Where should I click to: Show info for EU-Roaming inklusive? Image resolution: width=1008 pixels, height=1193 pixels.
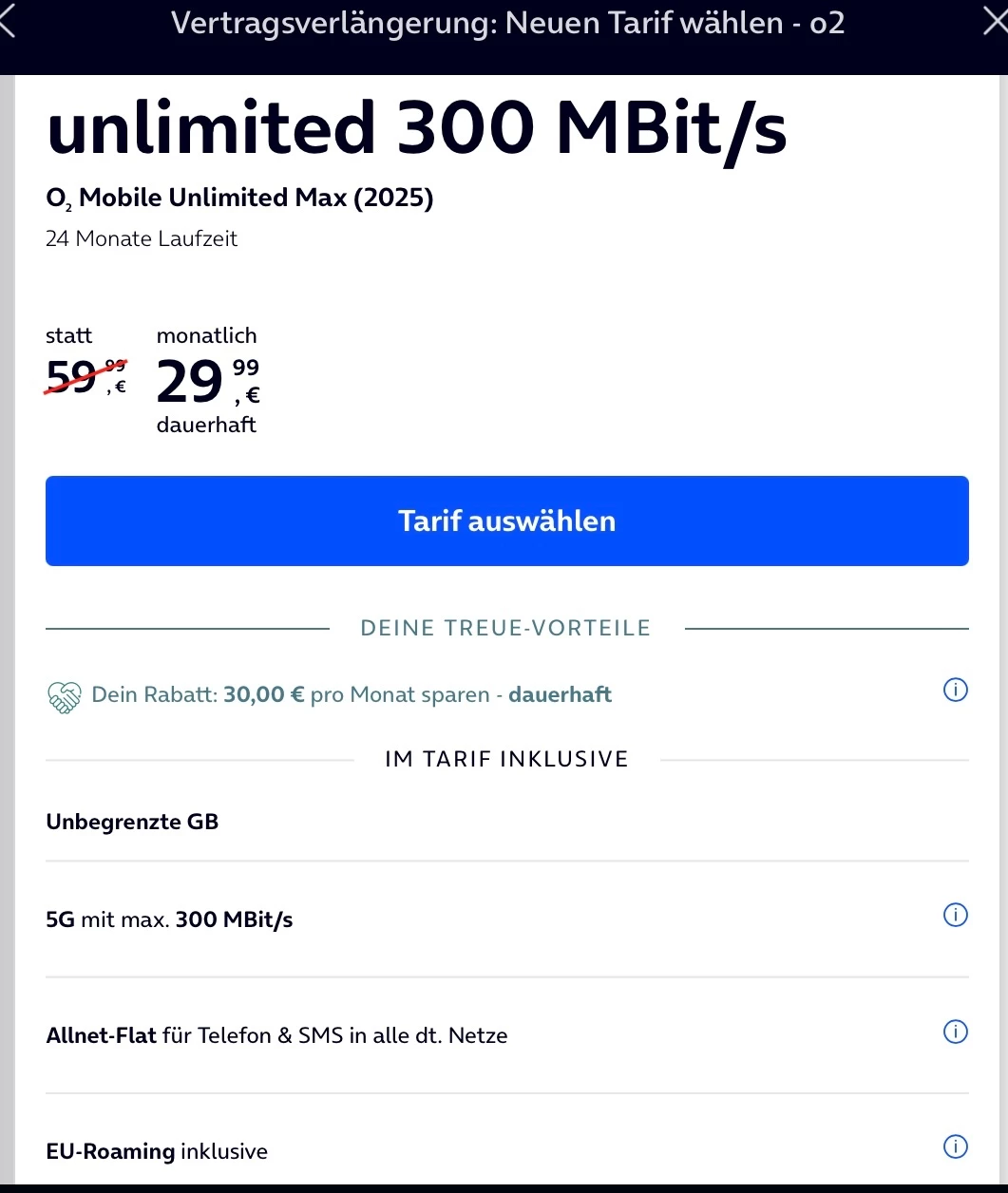click(x=955, y=1147)
